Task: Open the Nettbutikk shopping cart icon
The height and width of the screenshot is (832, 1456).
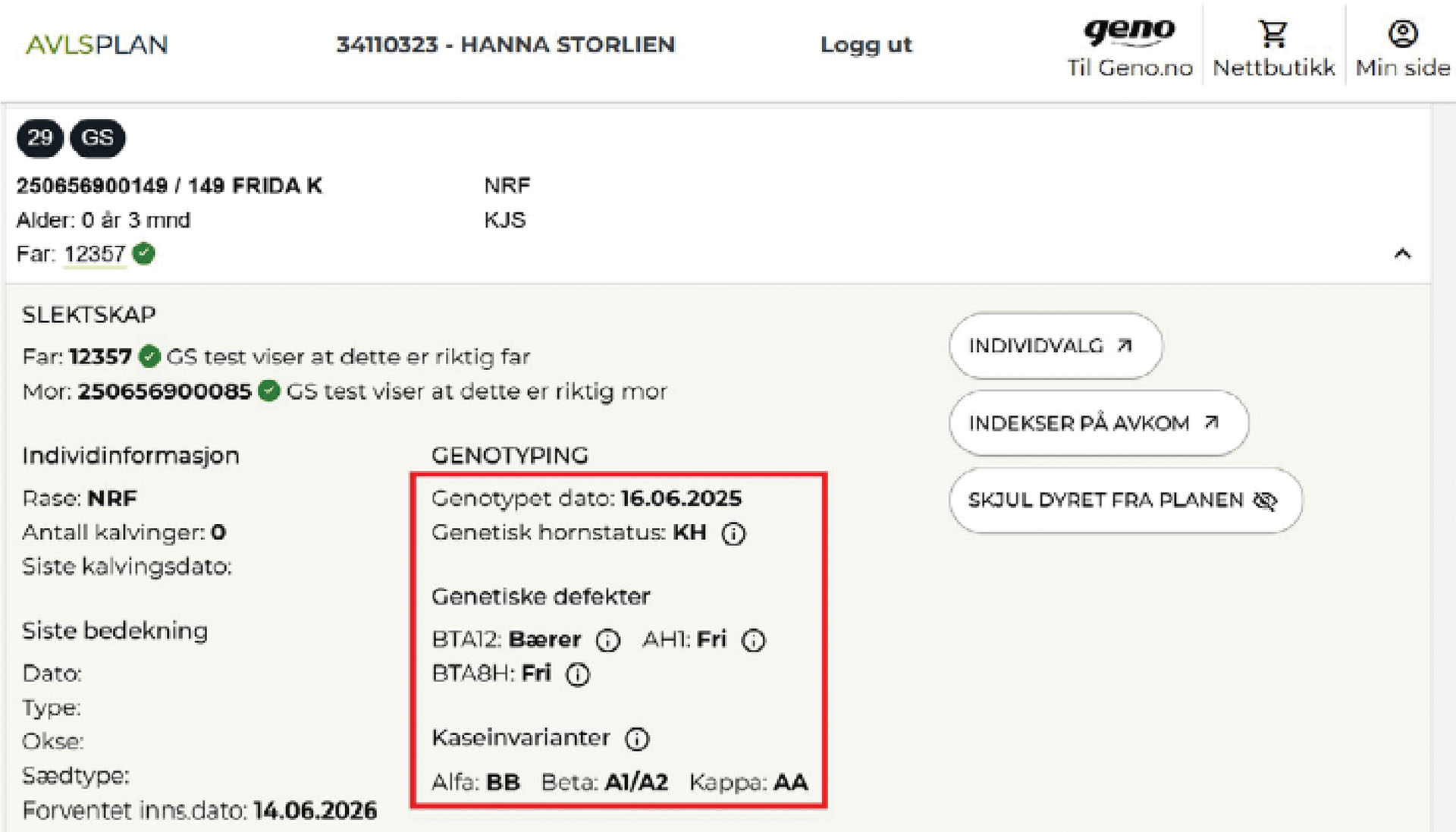Action: coord(1273,34)
